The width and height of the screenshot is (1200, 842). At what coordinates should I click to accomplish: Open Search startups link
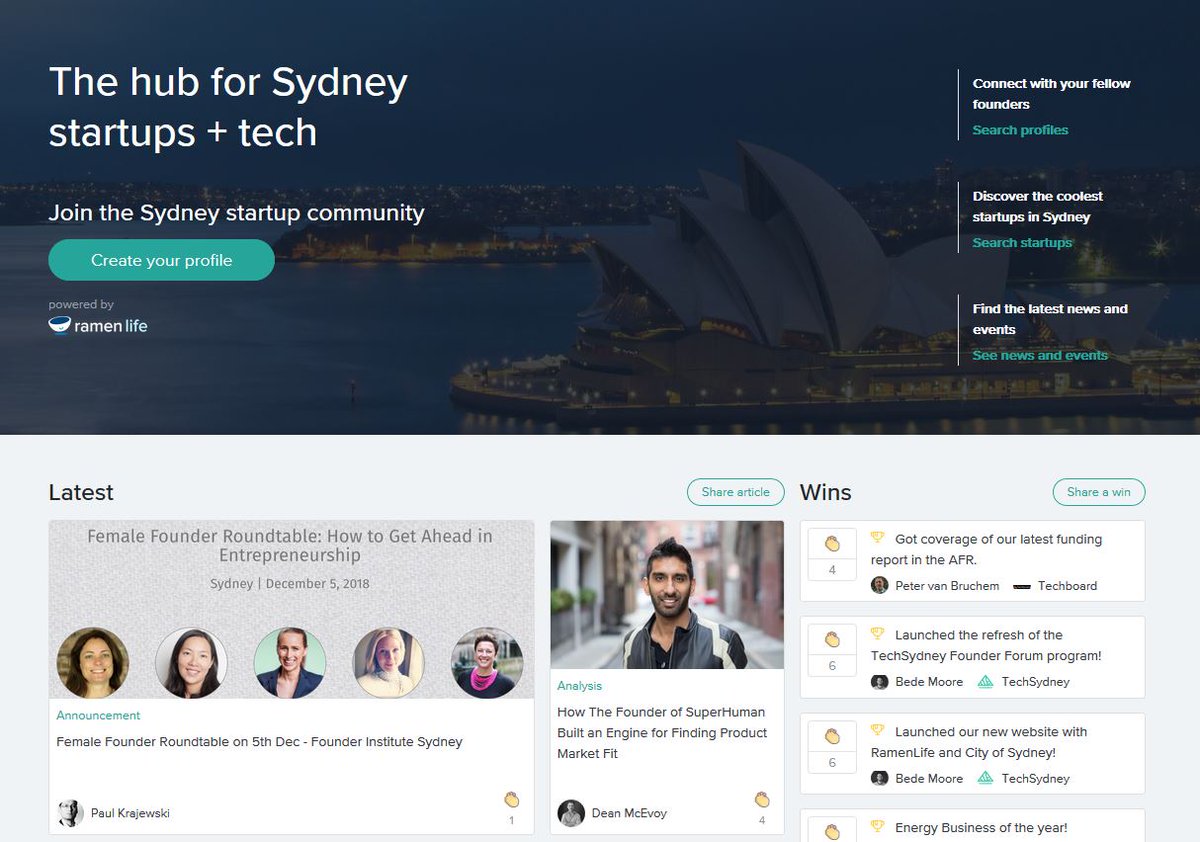click(1022, 242)
